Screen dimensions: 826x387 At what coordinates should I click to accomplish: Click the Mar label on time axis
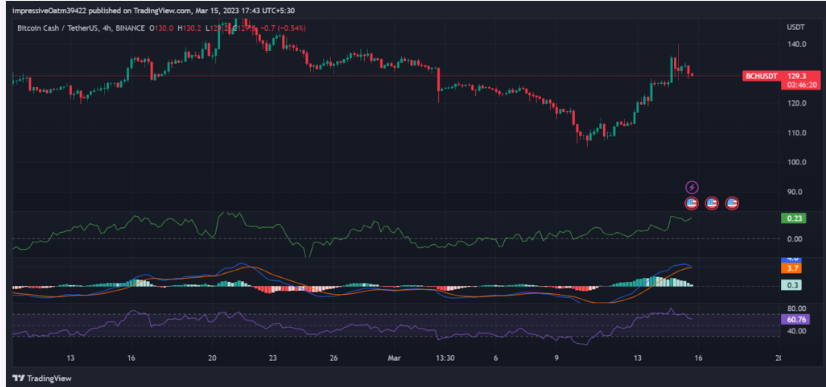click(x=394, y=358)
